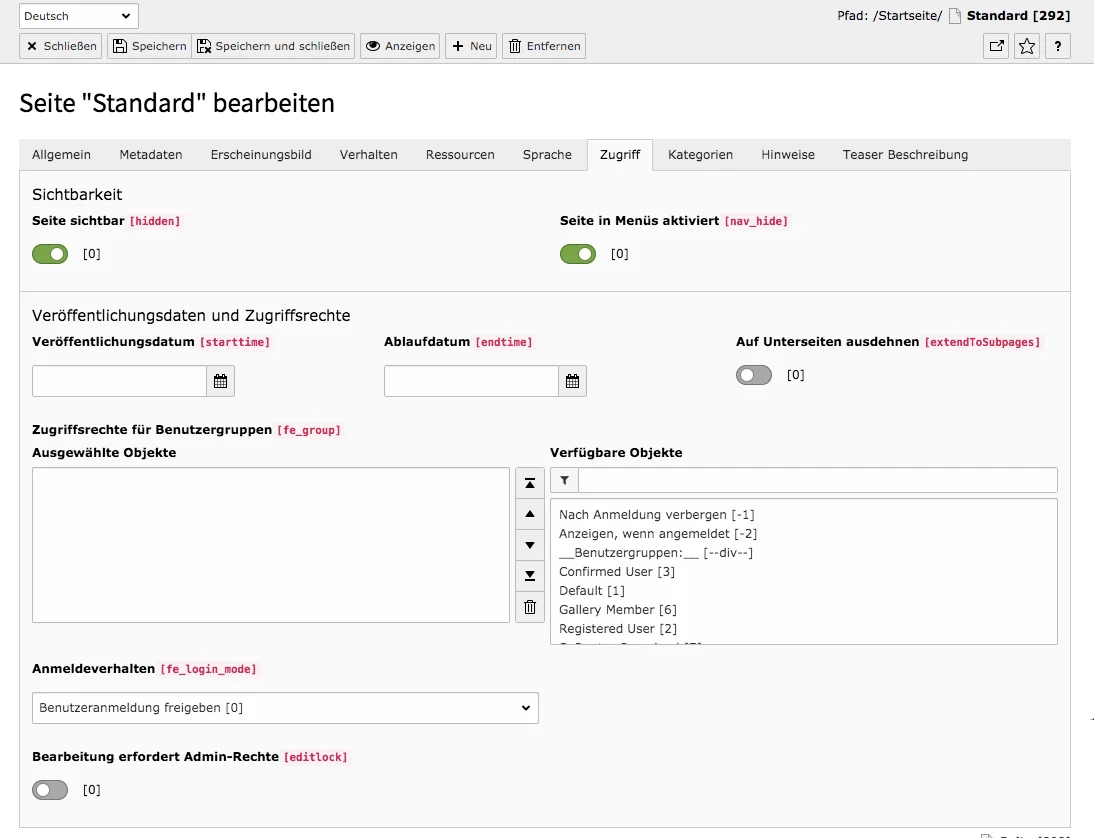Click the bookmark star icon in the header
This screenshot has height=838, width=1094.
coord(1026,46)
